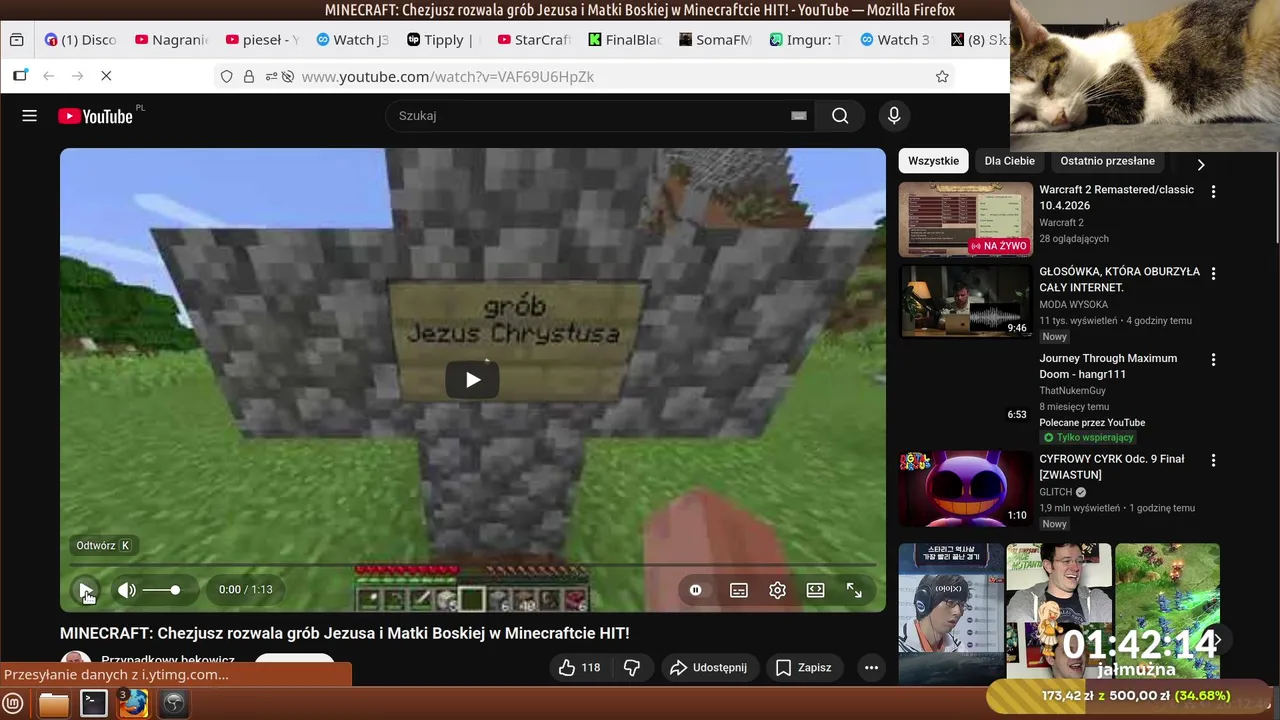Open options for the CYFROWY CYRK video

(1213, 461)
